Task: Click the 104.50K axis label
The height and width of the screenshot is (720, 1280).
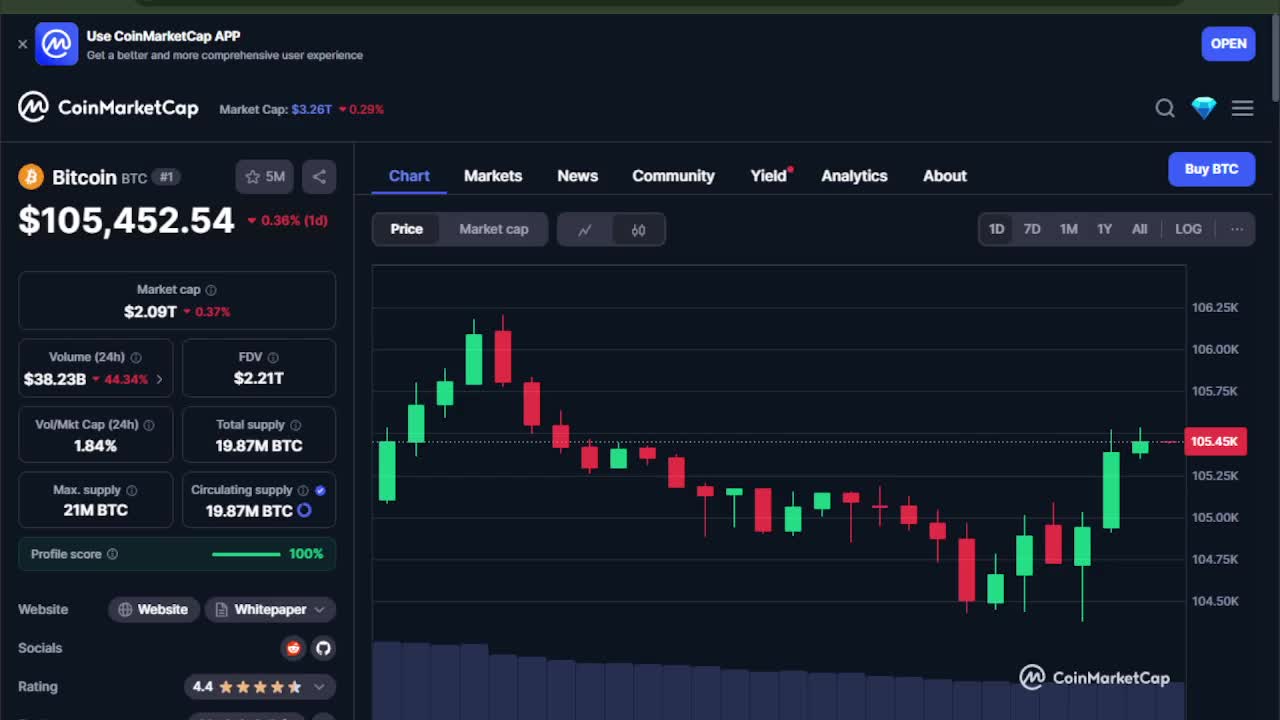Action: tap(1215, 601)
